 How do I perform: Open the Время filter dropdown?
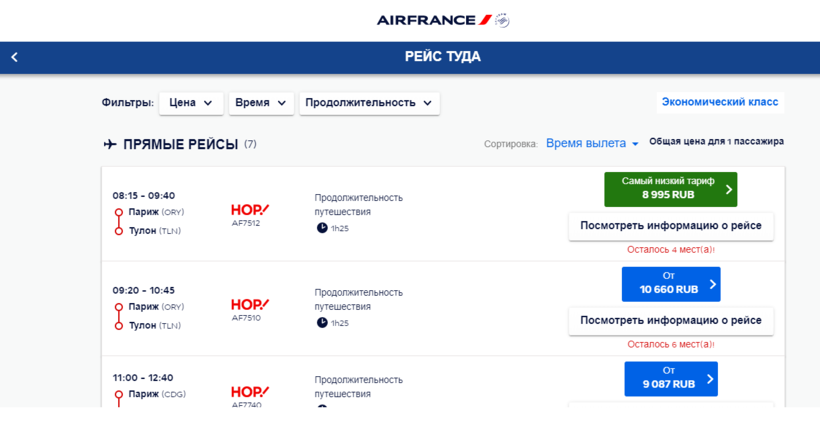point(260,103)
